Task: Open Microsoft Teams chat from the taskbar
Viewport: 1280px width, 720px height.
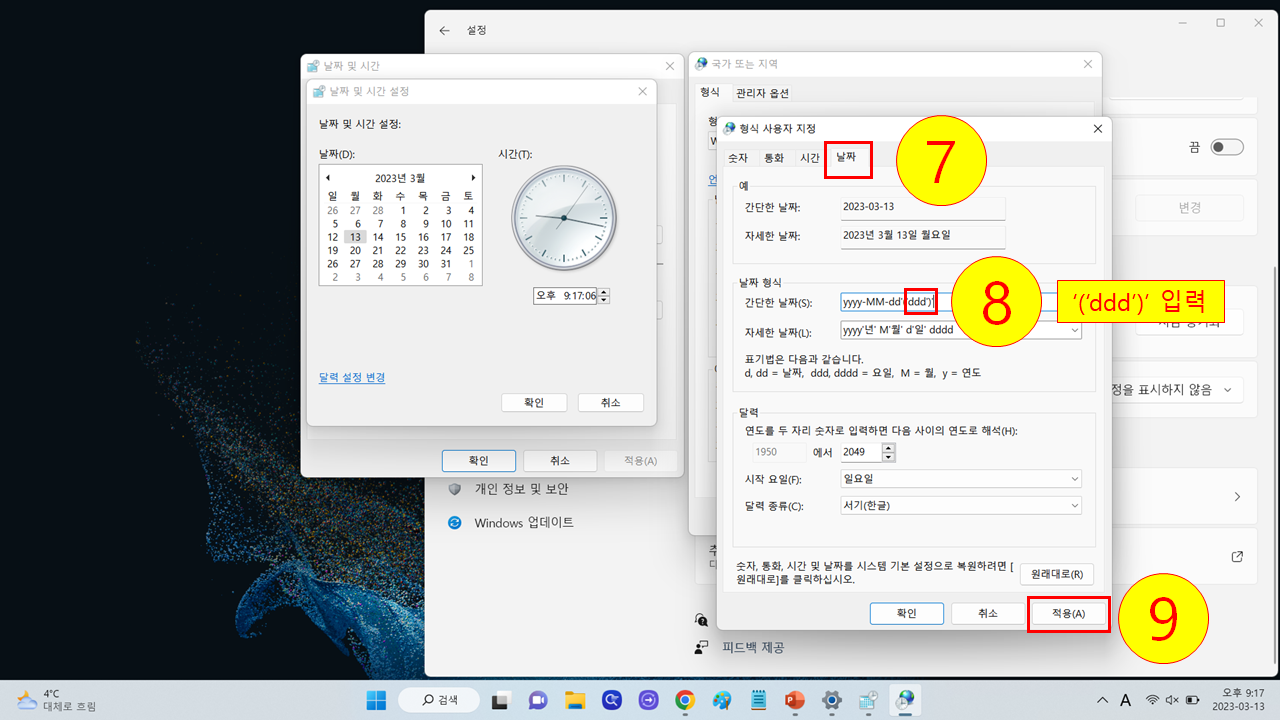Action: click(538, 700)
